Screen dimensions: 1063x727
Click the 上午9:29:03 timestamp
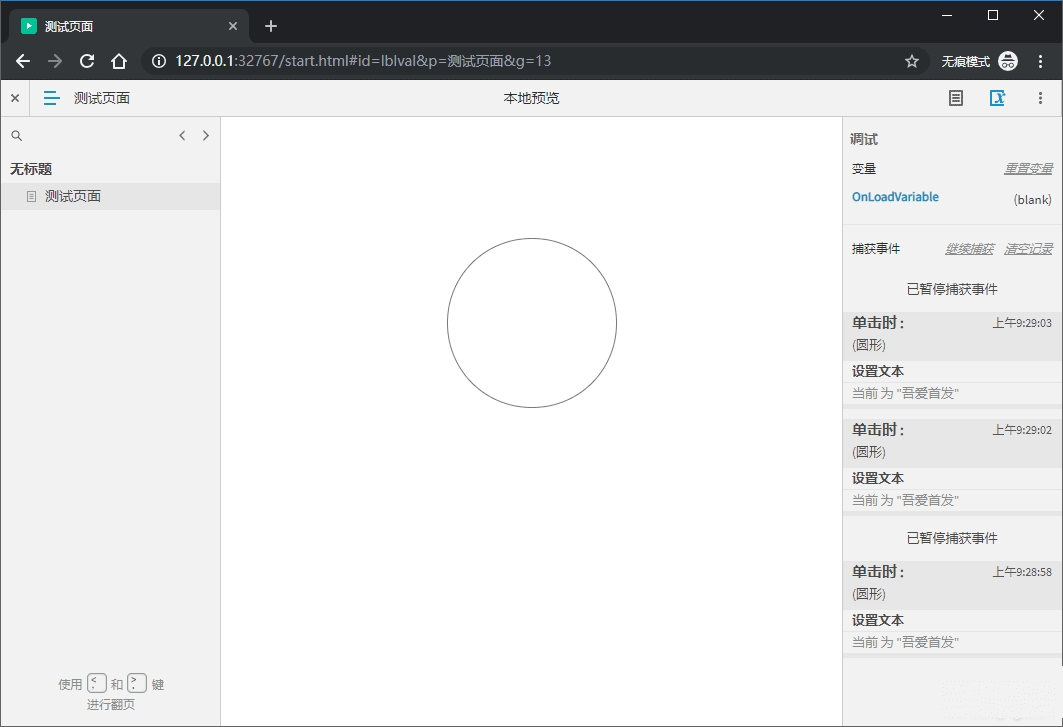[x=1022, y=323]
